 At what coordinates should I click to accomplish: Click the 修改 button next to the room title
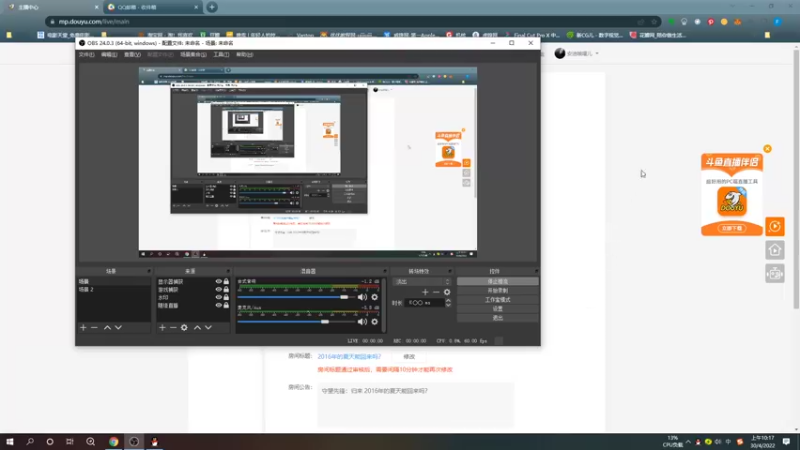pyautogui.click(x=409, y=357)
